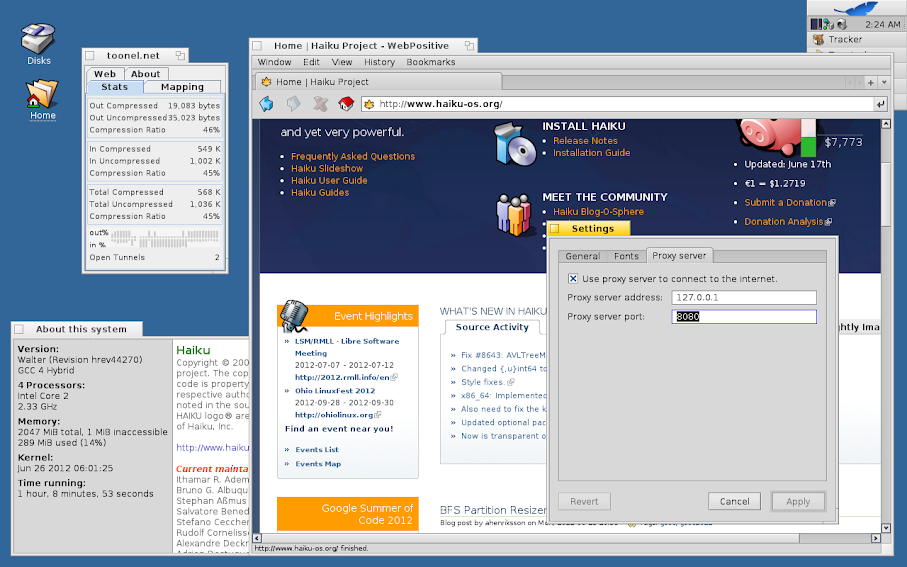Click the home page icon in WebPositive toolbar
Screen dimensions: 907x567
point(346,104)
